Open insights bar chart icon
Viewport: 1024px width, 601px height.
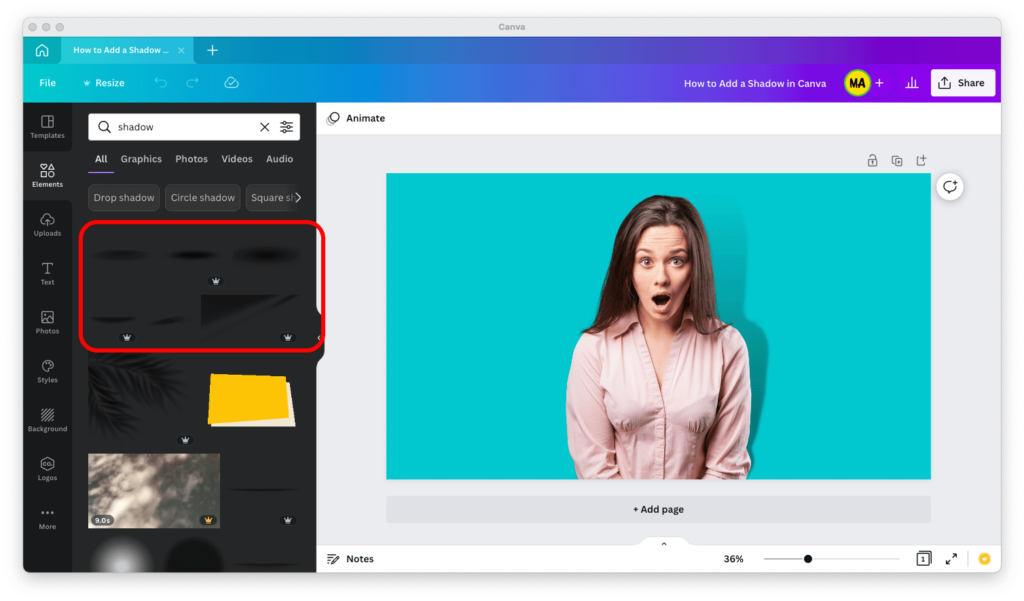point(912,83)
